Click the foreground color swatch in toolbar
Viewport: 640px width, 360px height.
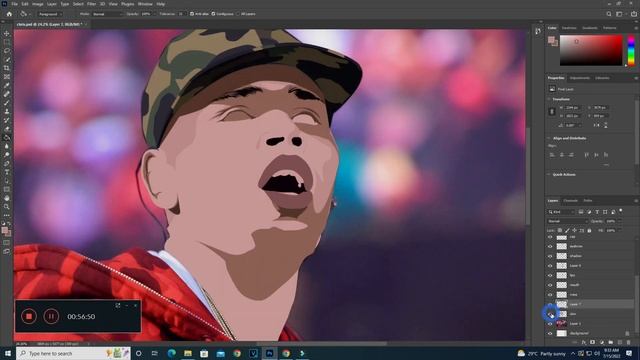point(4,231)
